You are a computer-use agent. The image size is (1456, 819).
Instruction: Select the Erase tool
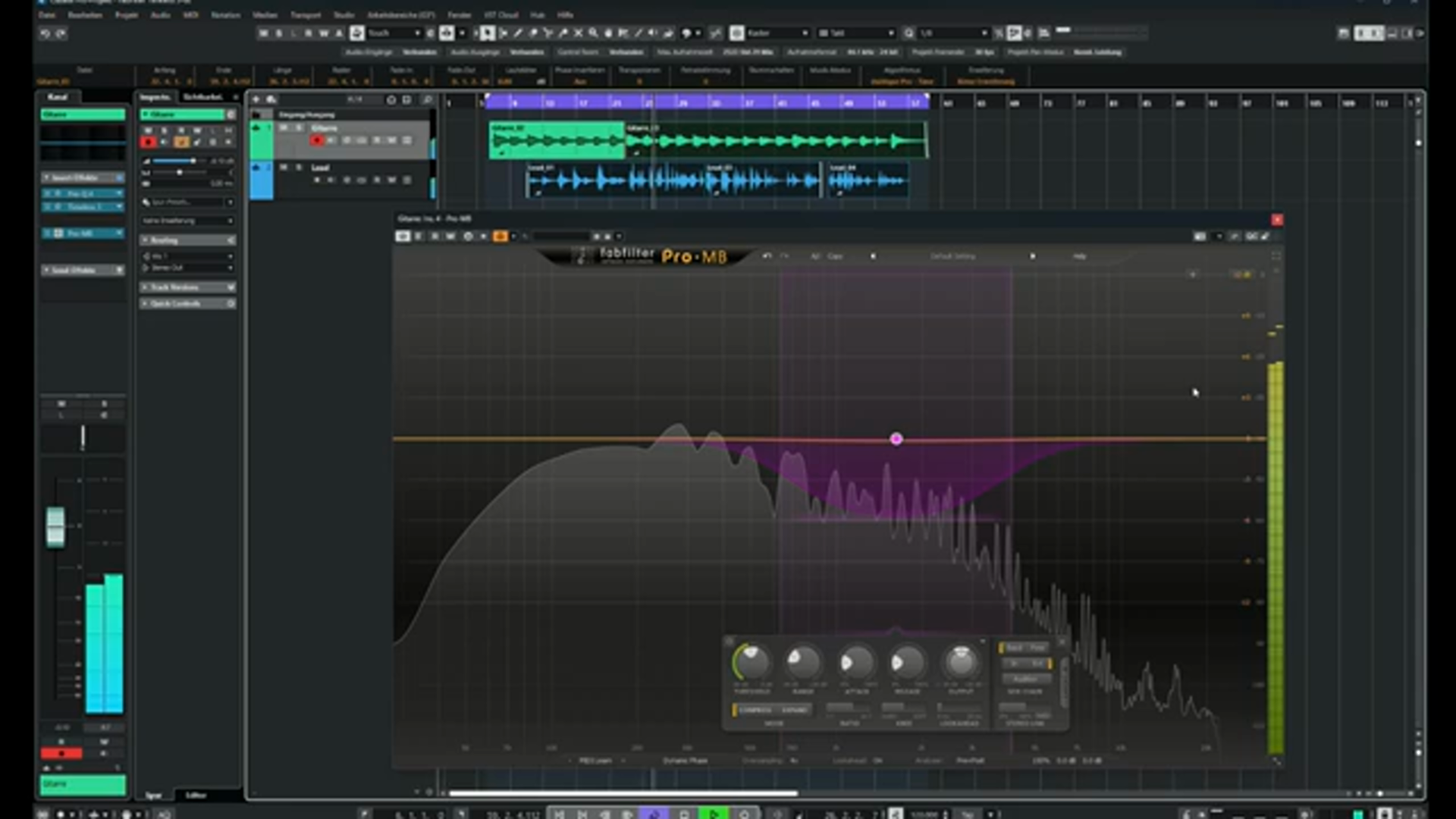(x=533, y=33)
